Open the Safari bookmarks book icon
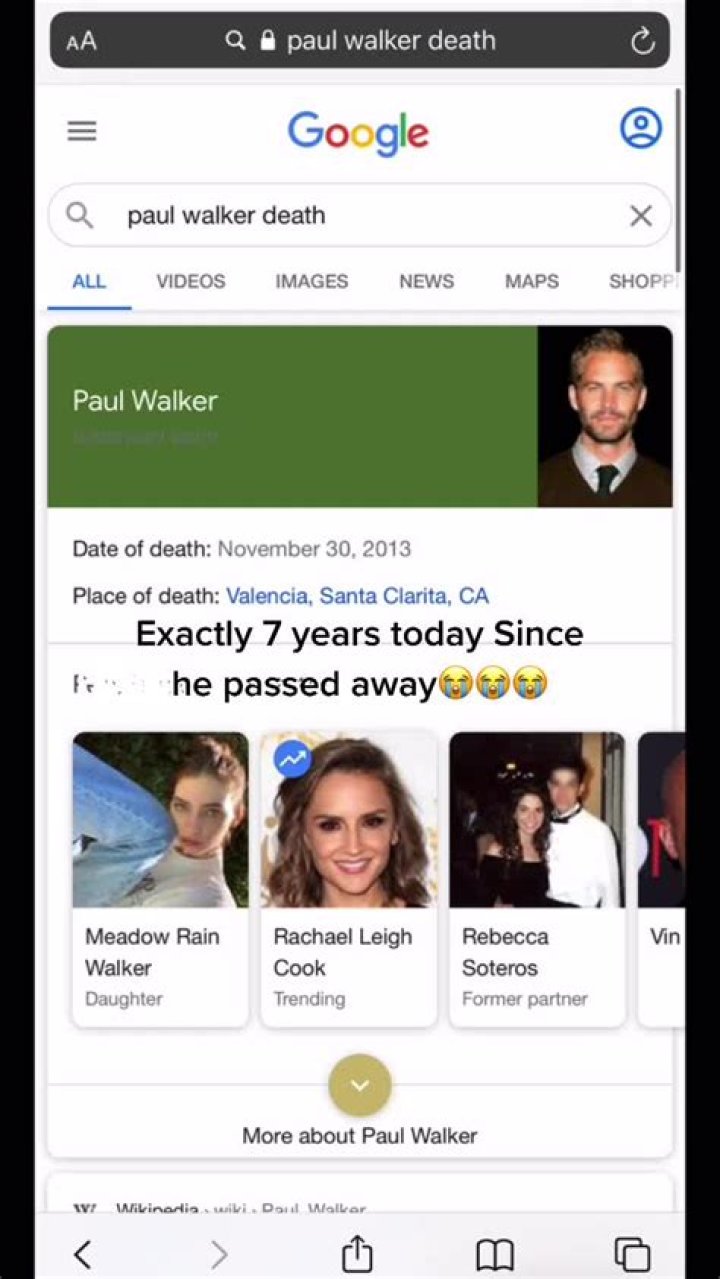This screenshot has width=720, height=1279. pos(495,1254)
